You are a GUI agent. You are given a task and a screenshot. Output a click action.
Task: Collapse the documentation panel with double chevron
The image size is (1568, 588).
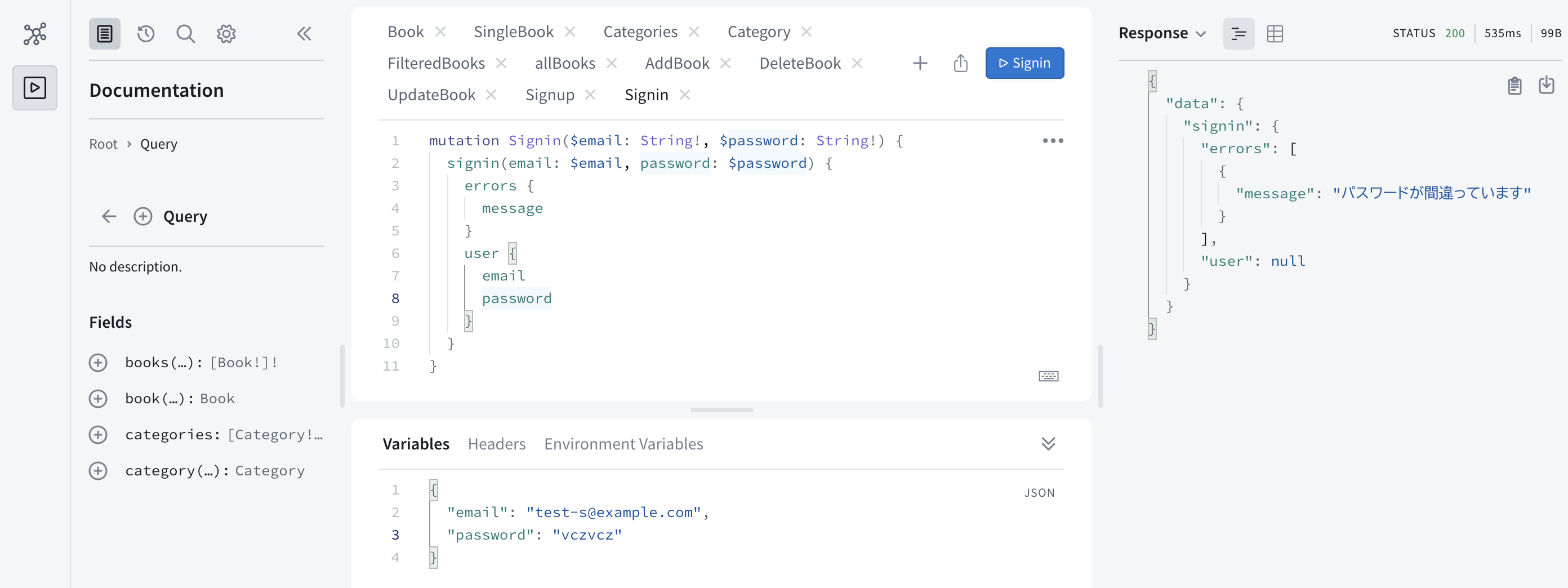tap(304, 33)
